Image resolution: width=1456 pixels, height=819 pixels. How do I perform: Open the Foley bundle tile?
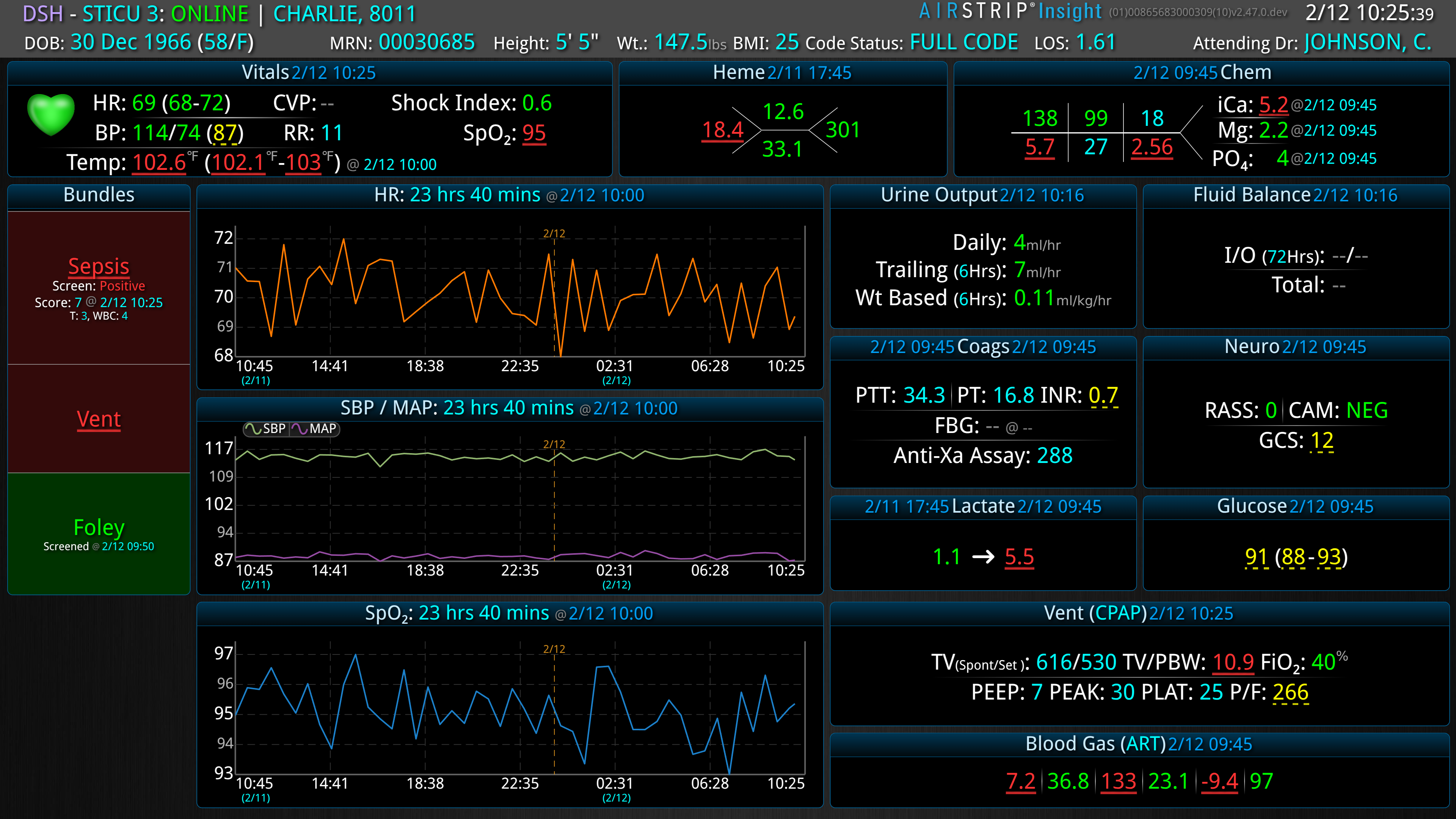(x=98, y=533)
